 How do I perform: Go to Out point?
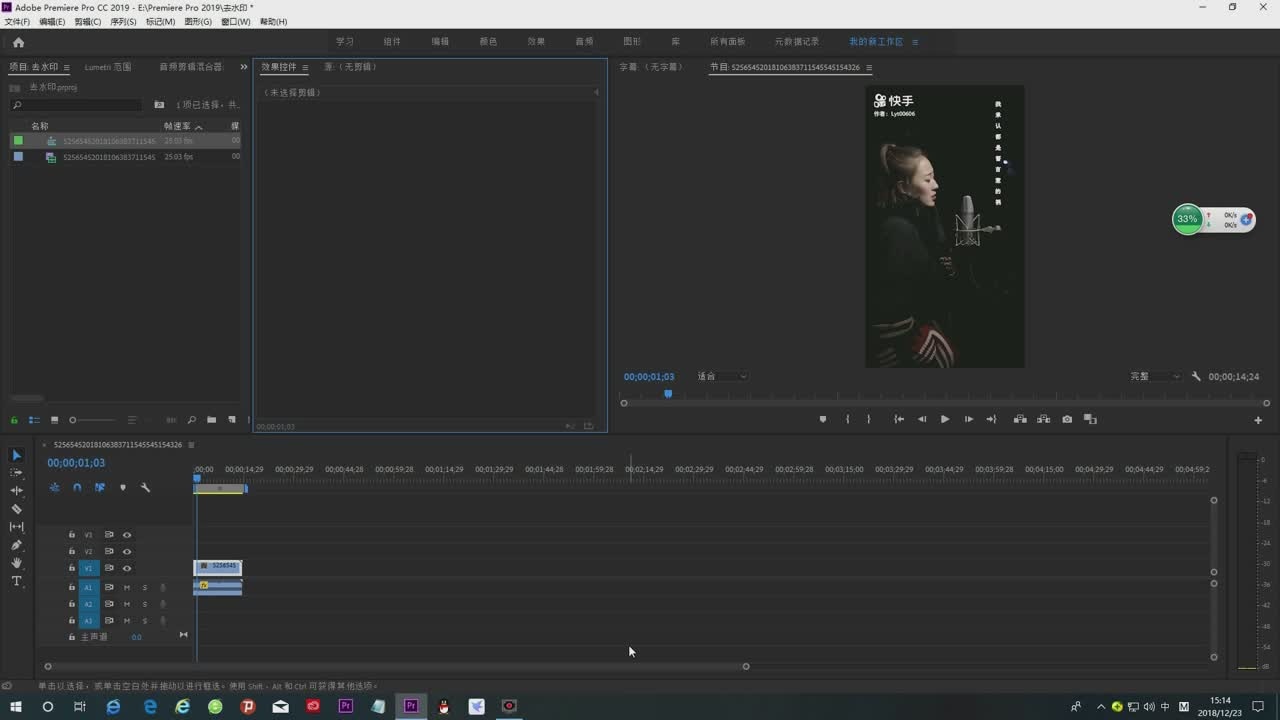point(991,419)
